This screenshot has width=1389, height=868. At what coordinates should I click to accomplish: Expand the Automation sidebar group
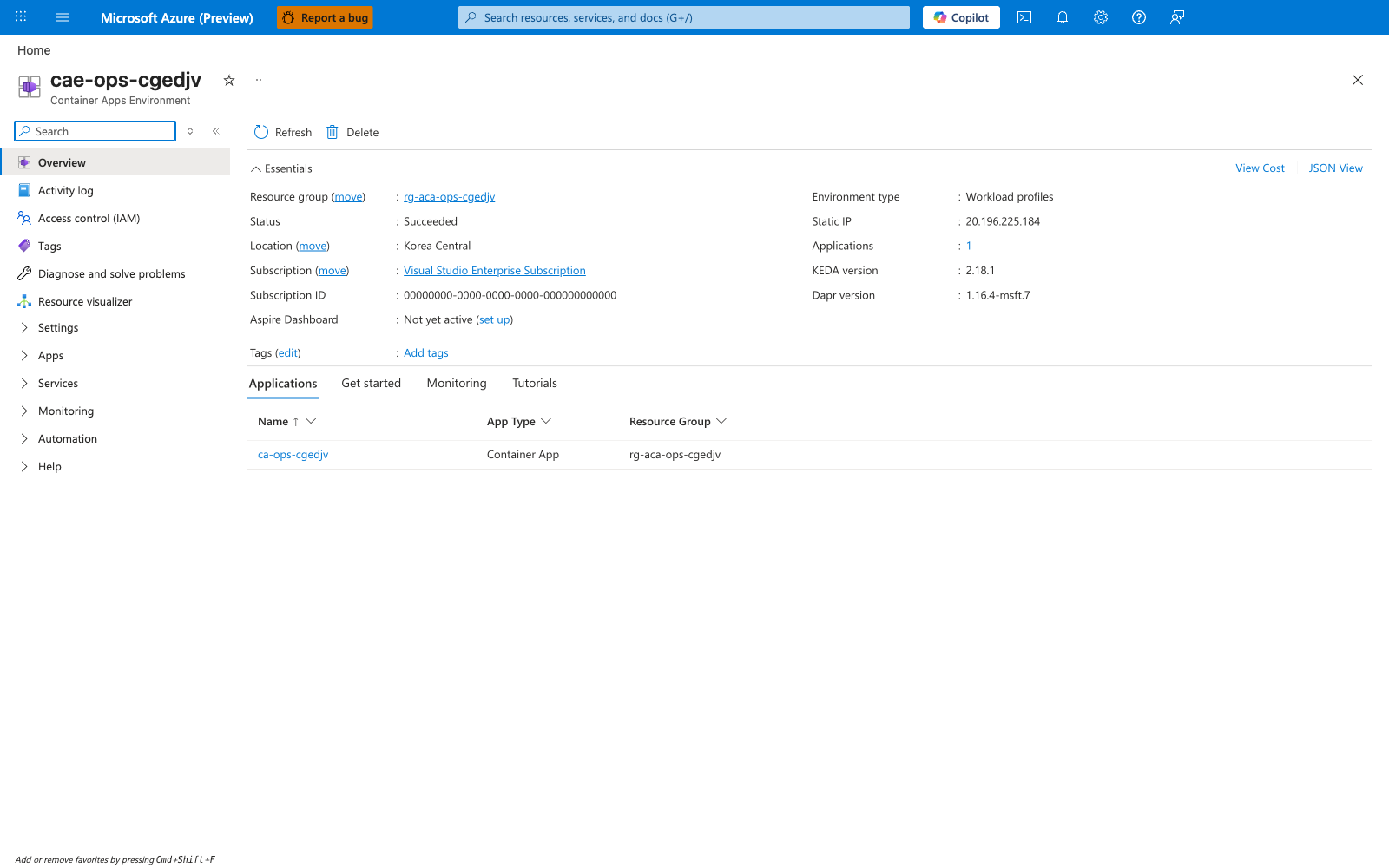click(x=68, y=438)
